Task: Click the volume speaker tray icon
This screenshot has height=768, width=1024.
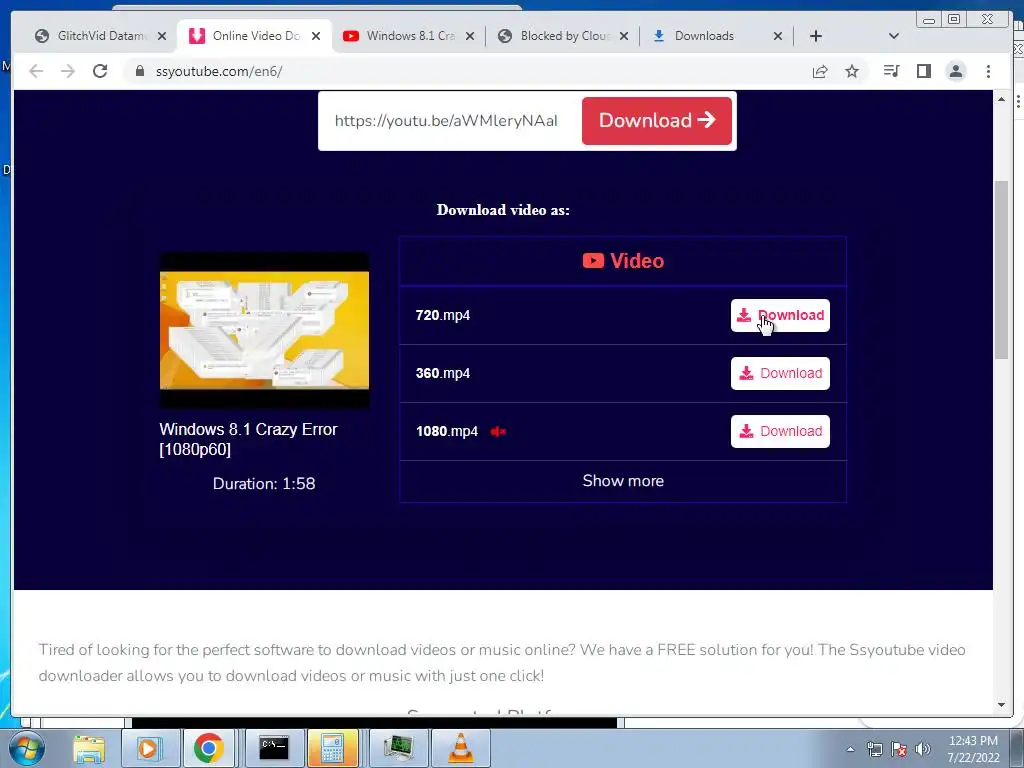Action: click(x=923, y=749)
